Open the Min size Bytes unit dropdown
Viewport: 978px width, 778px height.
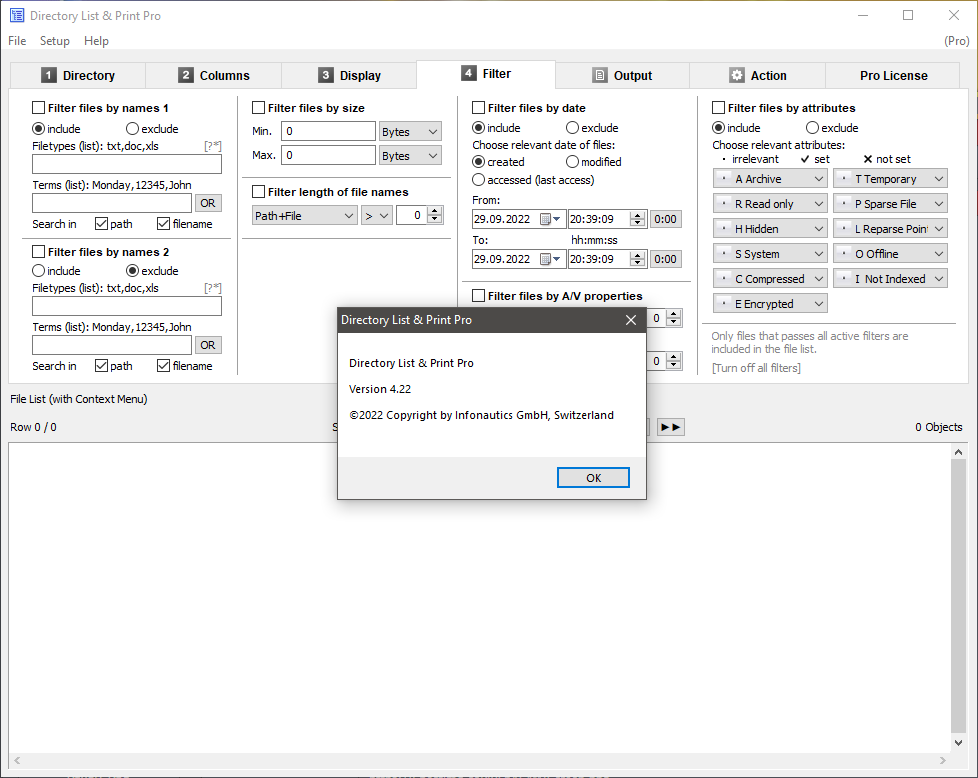coord(410,132)
